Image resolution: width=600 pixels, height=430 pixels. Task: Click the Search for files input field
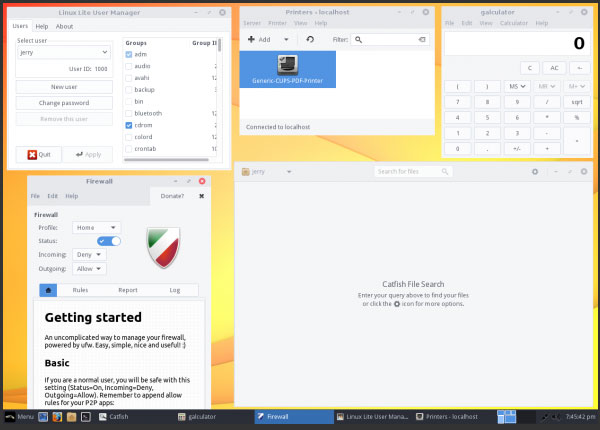[413, 171]
